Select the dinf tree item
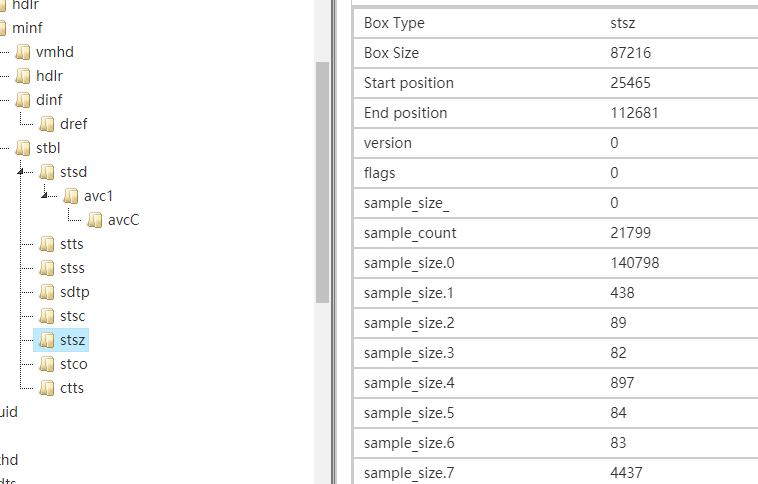 click(49, 100)
